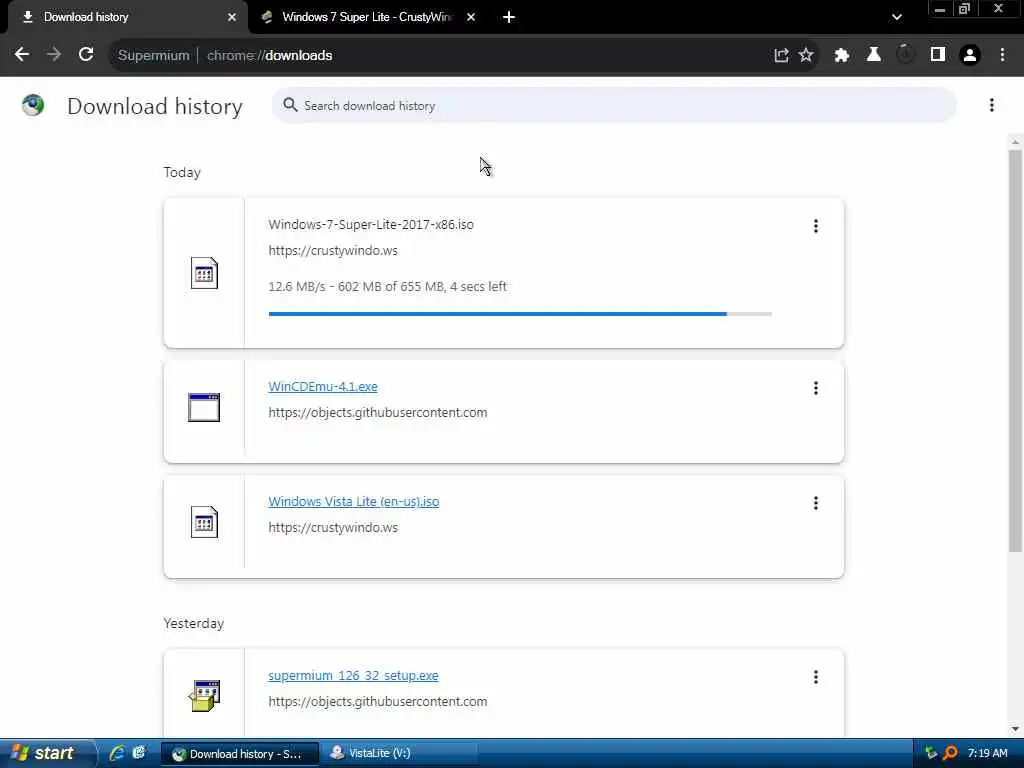Click the Windows Vista Lite ISO file icon
Viewport: 1024px width, 768px height.
[204, 522]
